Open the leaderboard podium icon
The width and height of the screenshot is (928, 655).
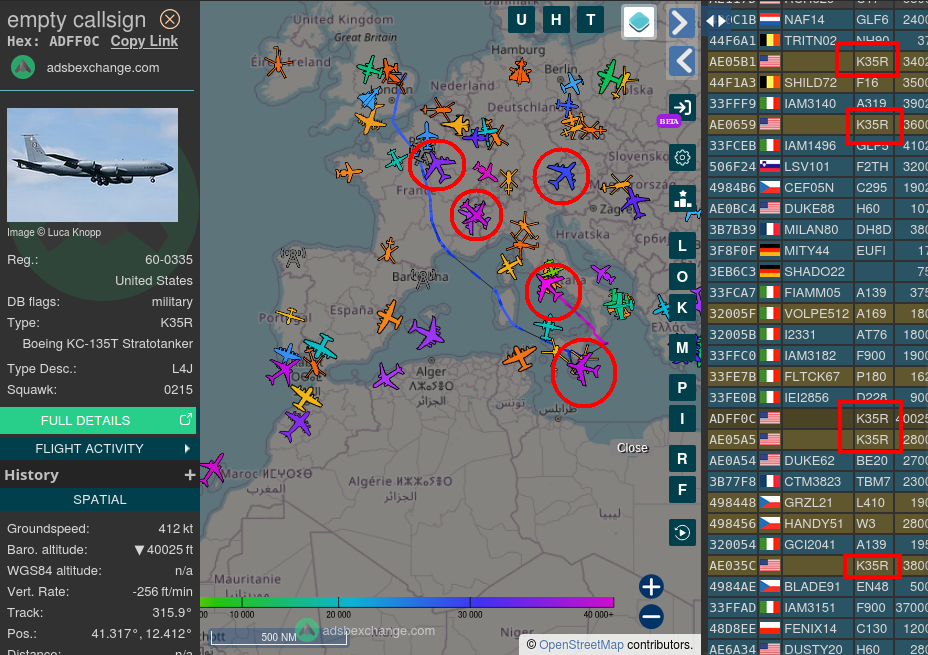682,199
